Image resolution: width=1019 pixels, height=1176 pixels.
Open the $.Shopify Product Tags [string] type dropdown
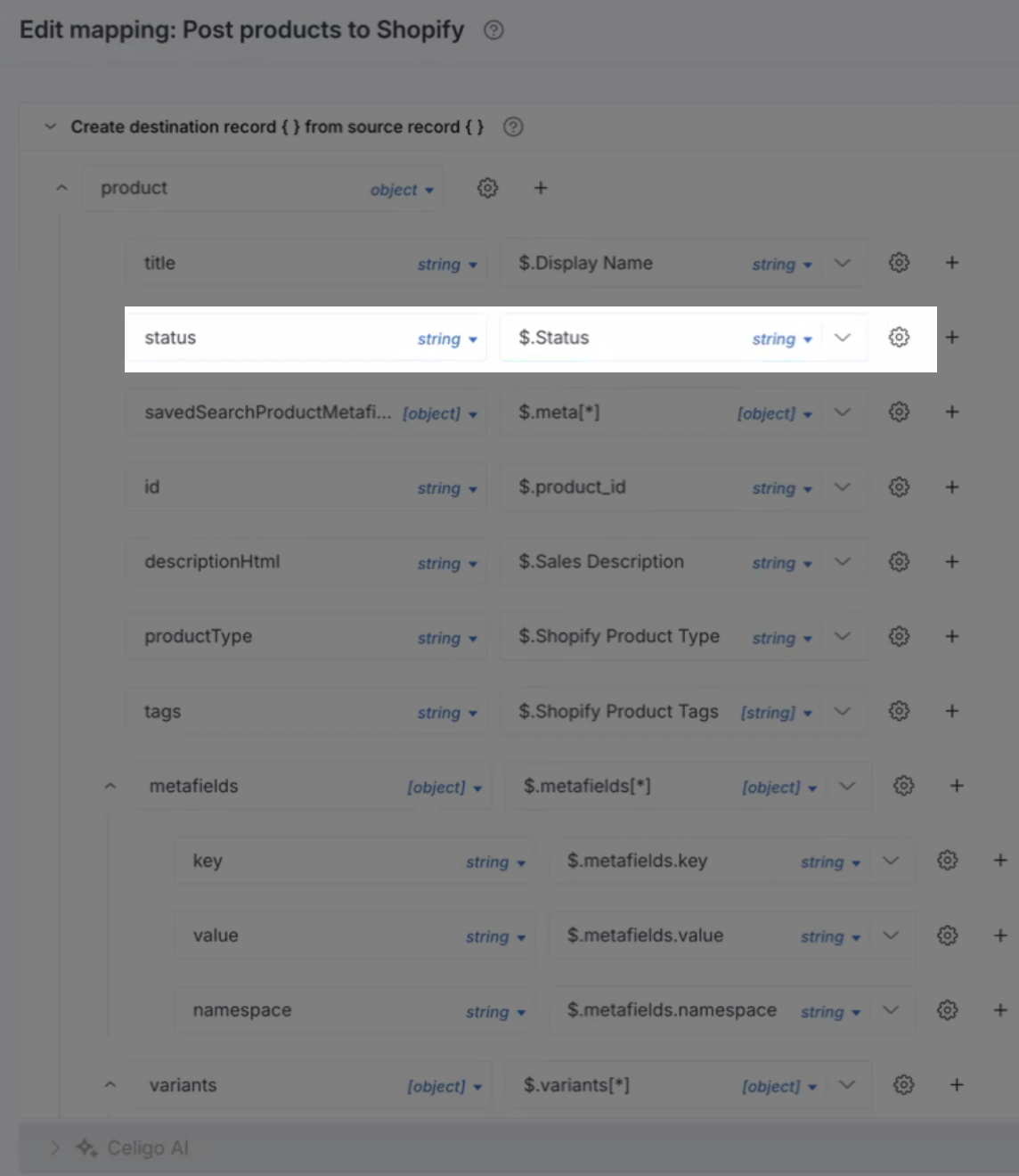(777, 713)
